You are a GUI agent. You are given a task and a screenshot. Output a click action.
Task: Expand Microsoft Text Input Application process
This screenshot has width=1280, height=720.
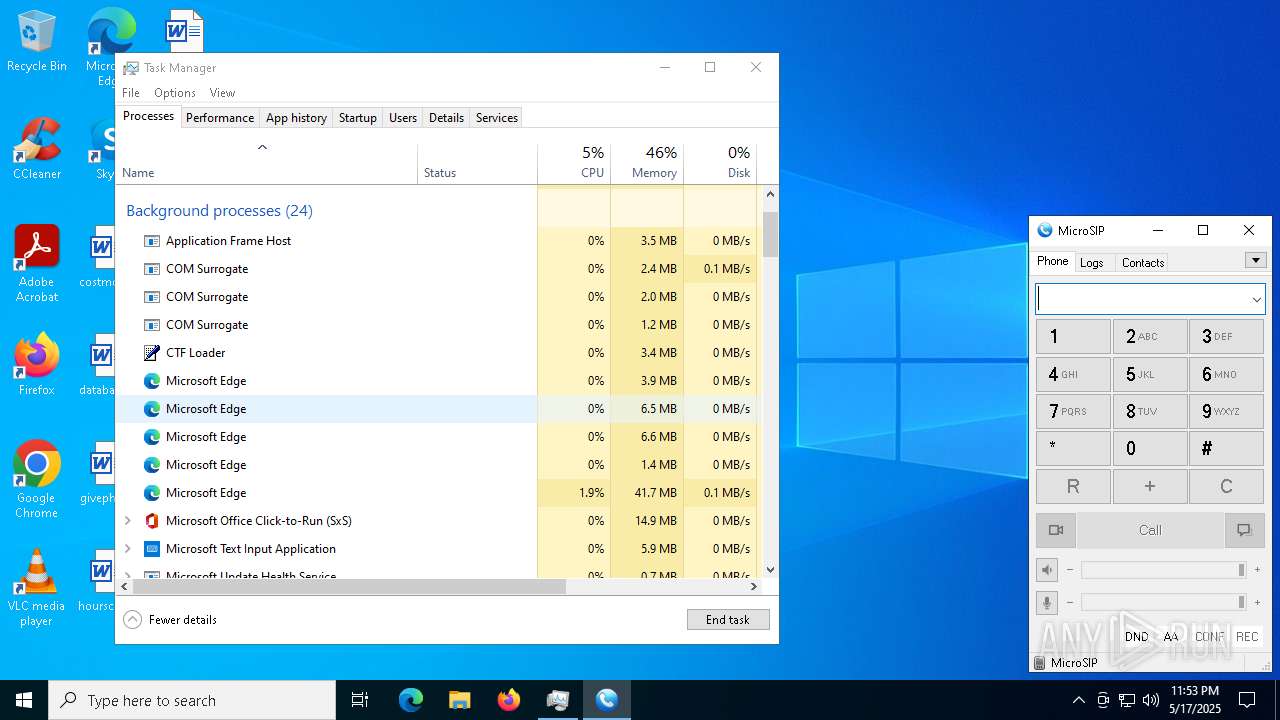pyautogui.click(x=127, y=549)
